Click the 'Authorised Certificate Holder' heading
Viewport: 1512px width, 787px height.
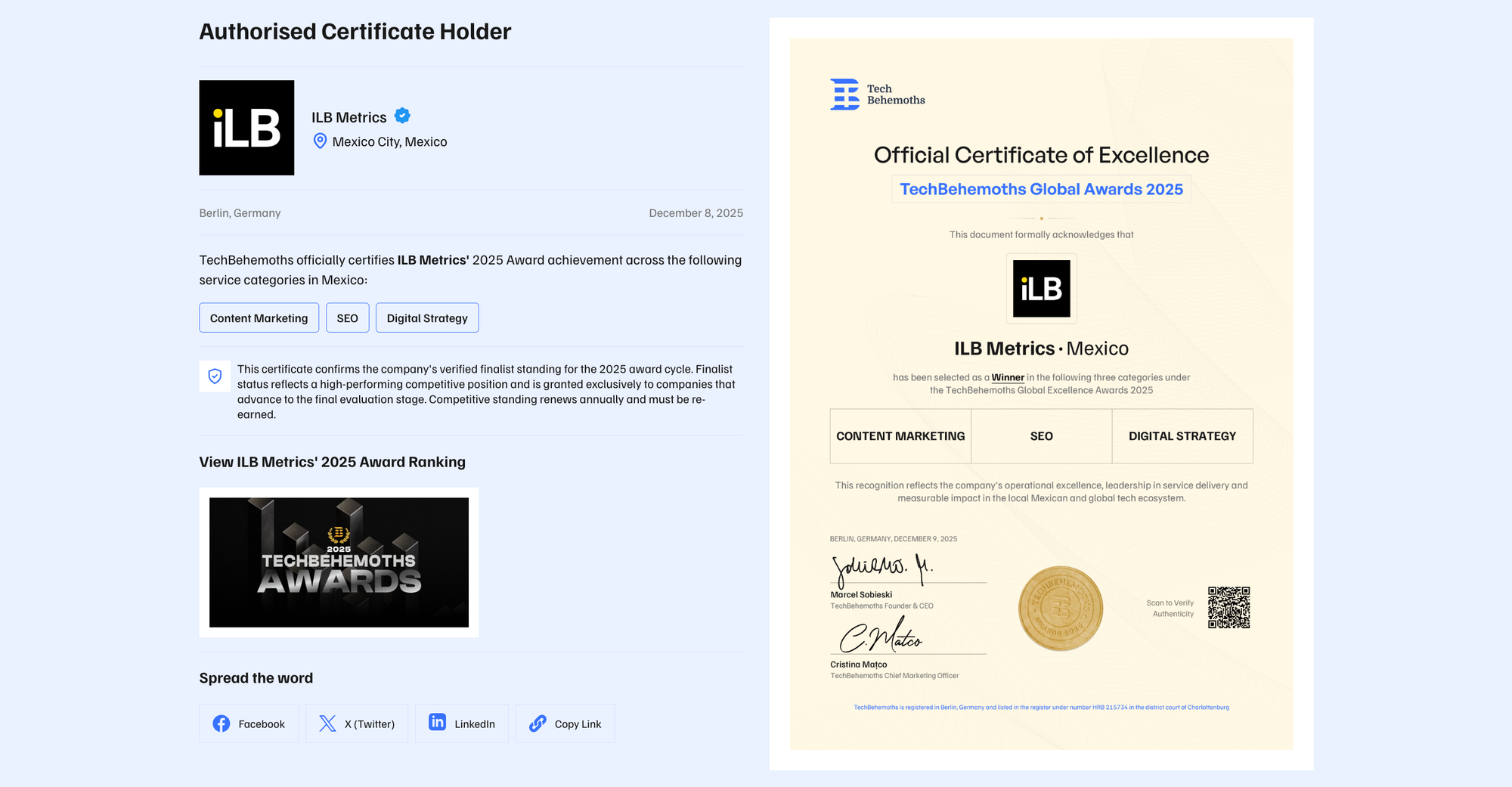coord(355,32)
